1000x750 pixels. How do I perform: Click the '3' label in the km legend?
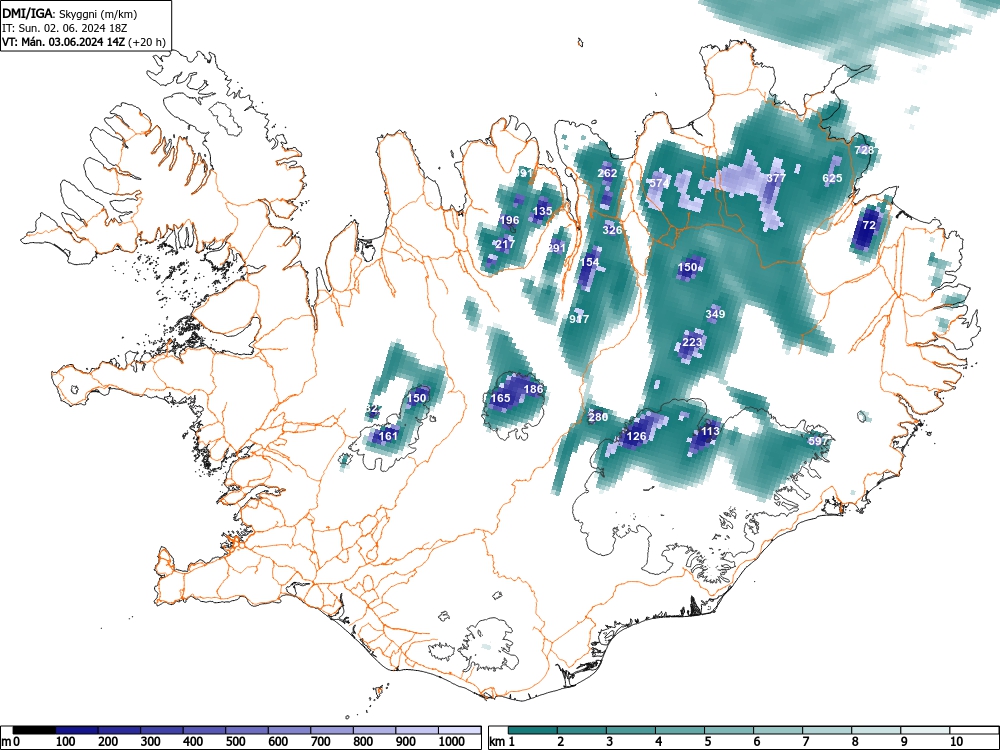point(609,742)
